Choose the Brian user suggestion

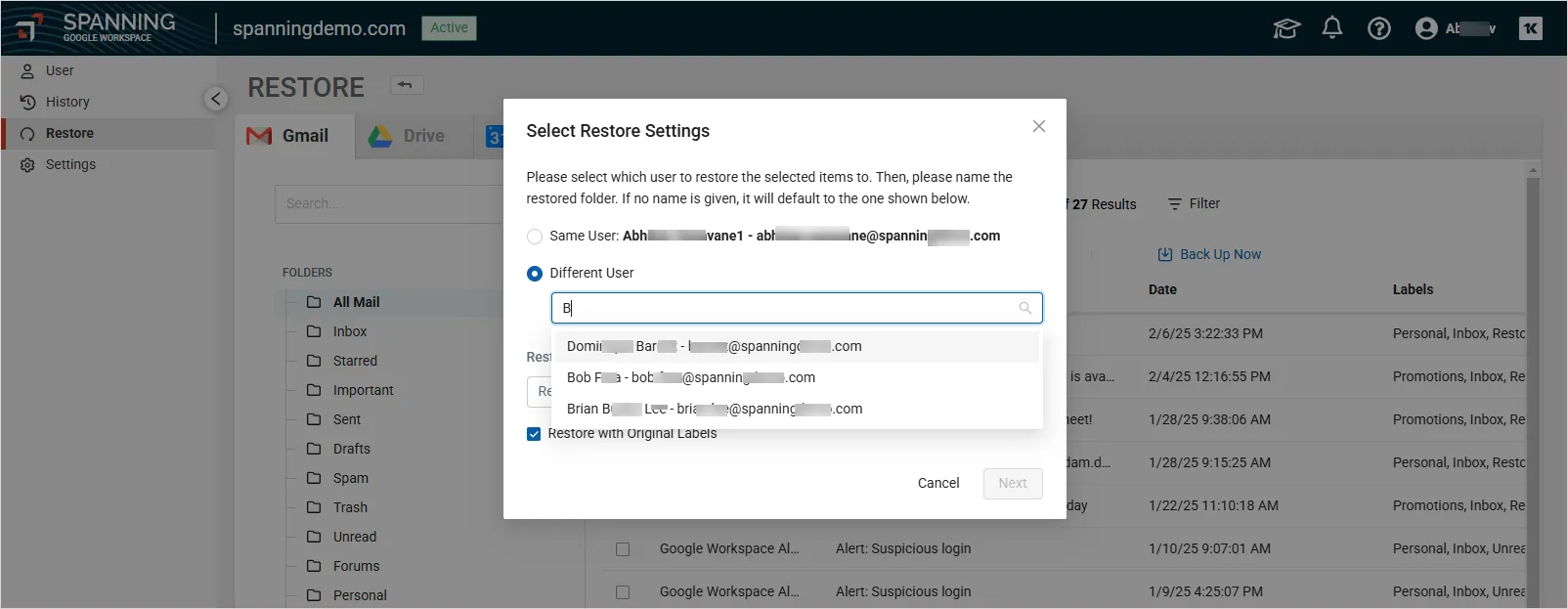tap(714, 409)
